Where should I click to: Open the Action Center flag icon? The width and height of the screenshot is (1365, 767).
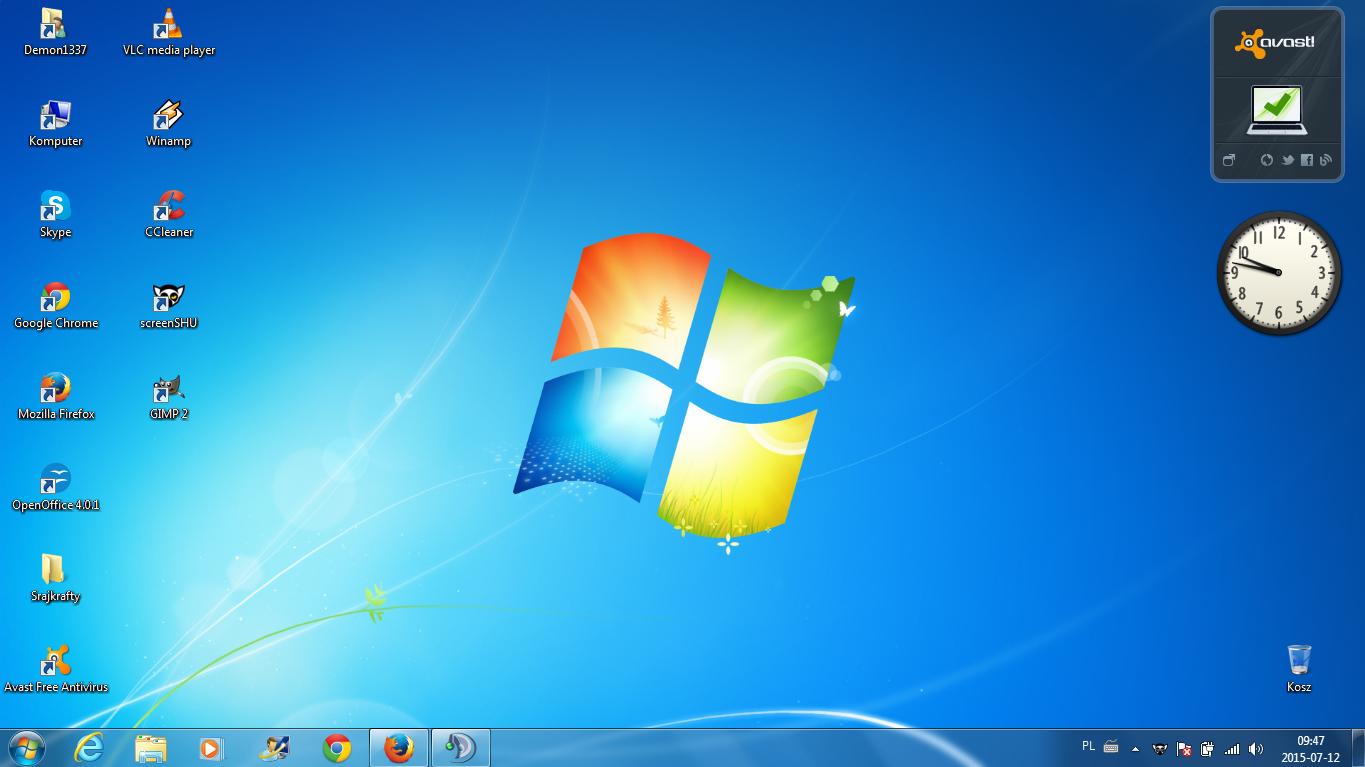coord(1184,748)
